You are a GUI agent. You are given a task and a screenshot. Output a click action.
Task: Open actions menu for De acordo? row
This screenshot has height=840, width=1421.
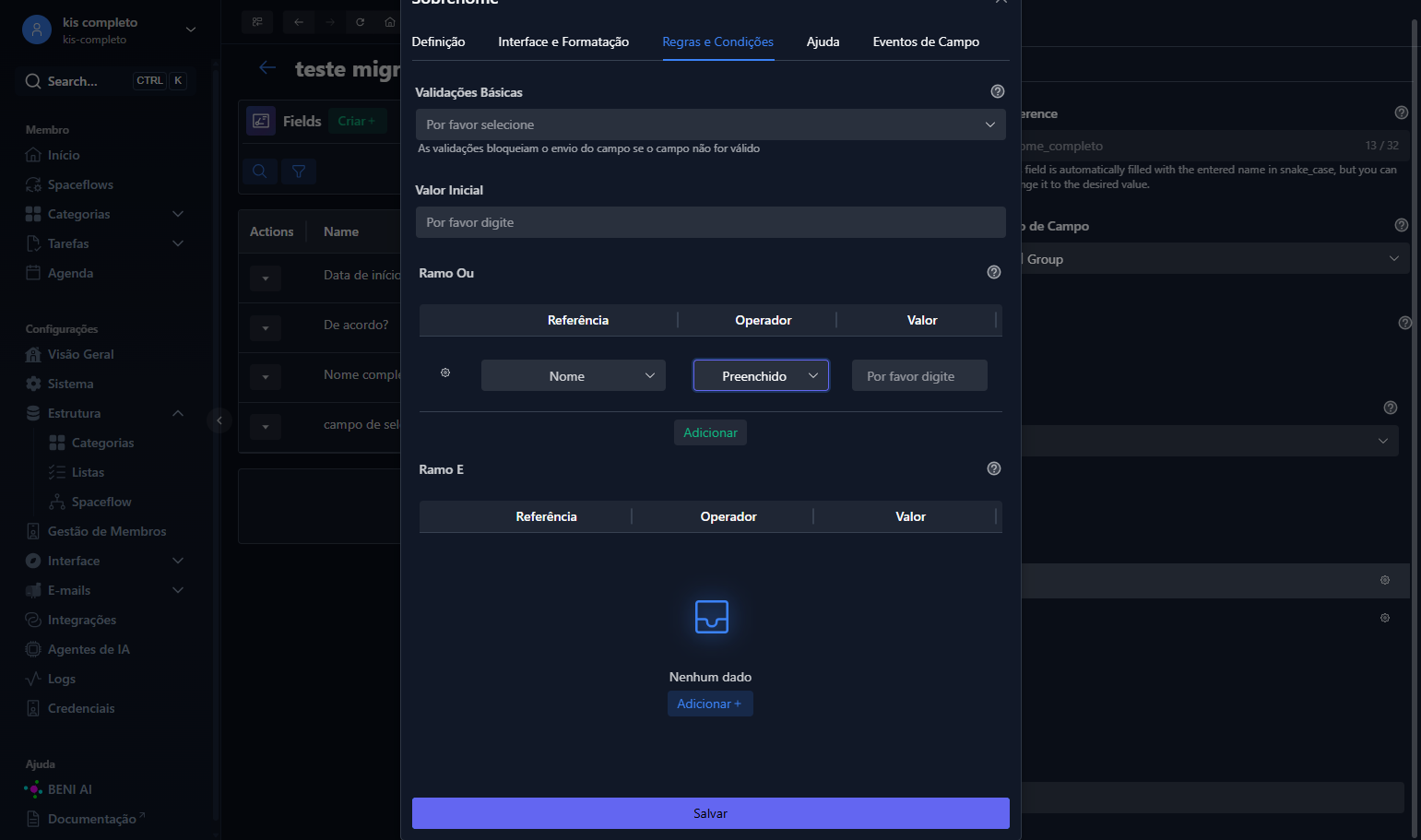[x=266, y=327]
